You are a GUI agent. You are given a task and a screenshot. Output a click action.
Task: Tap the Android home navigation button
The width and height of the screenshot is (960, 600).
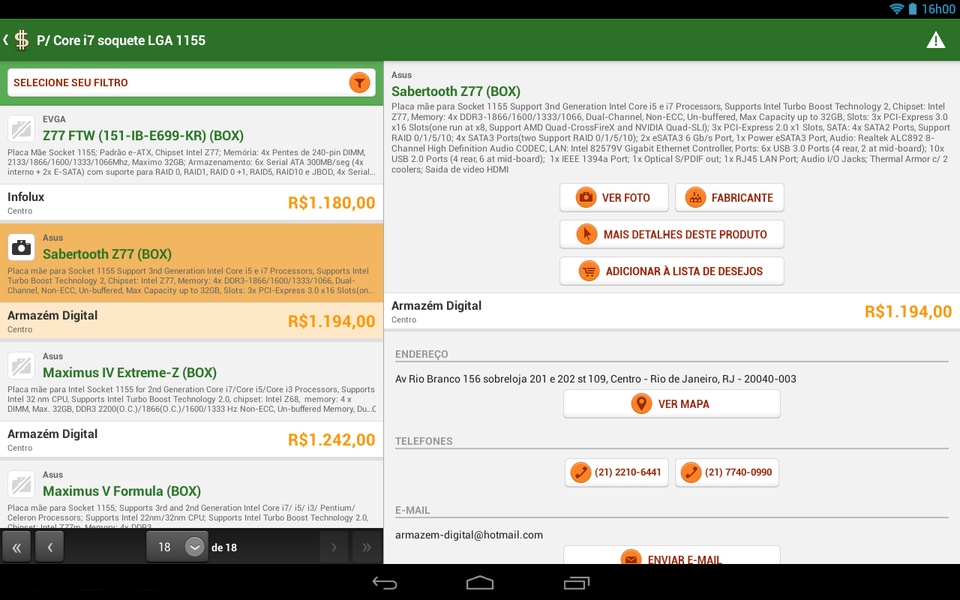480,583
